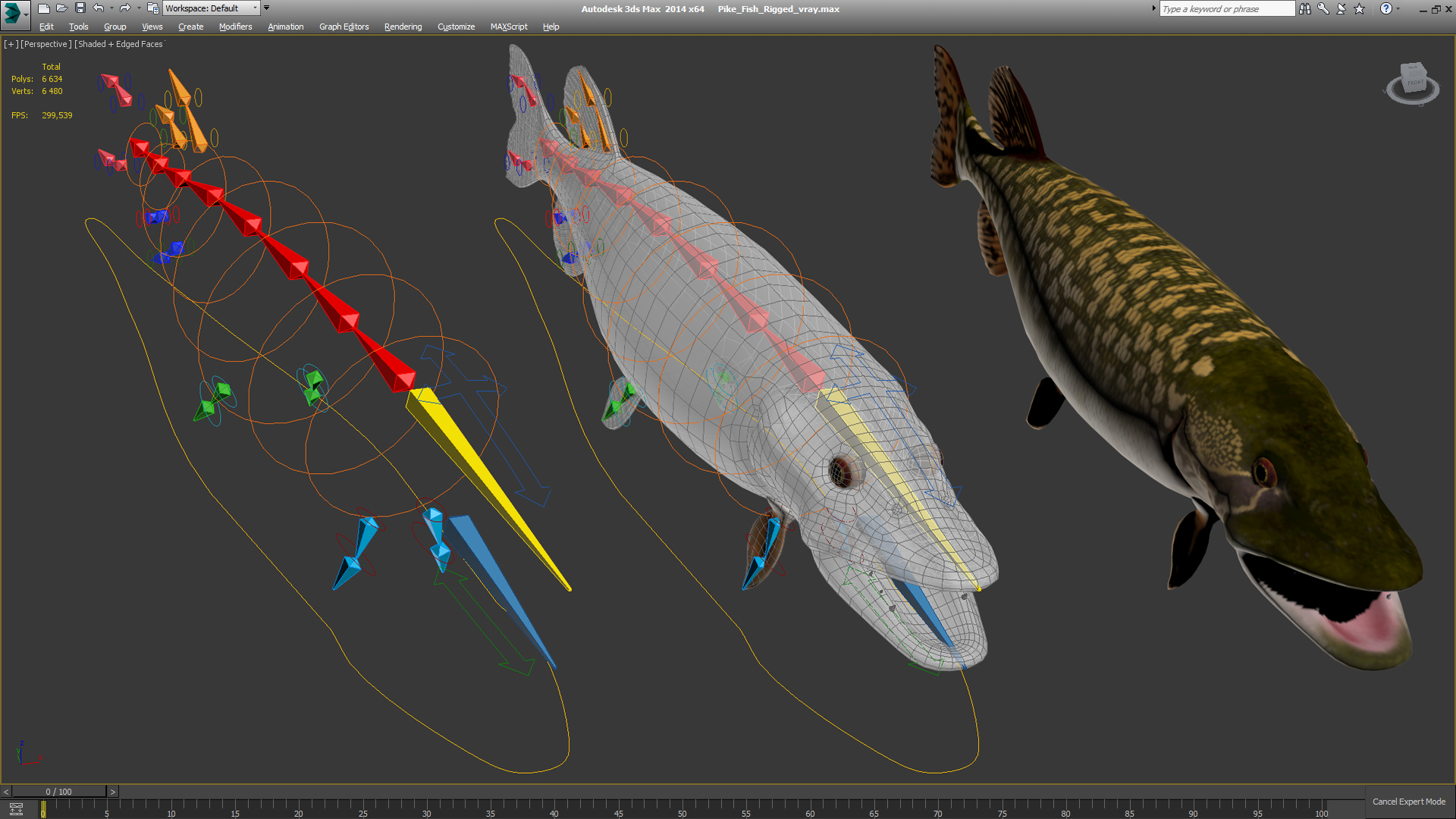Open the Subscription Center key icon
Screen dimensions: 1456x819
(x=1323, y=8)
